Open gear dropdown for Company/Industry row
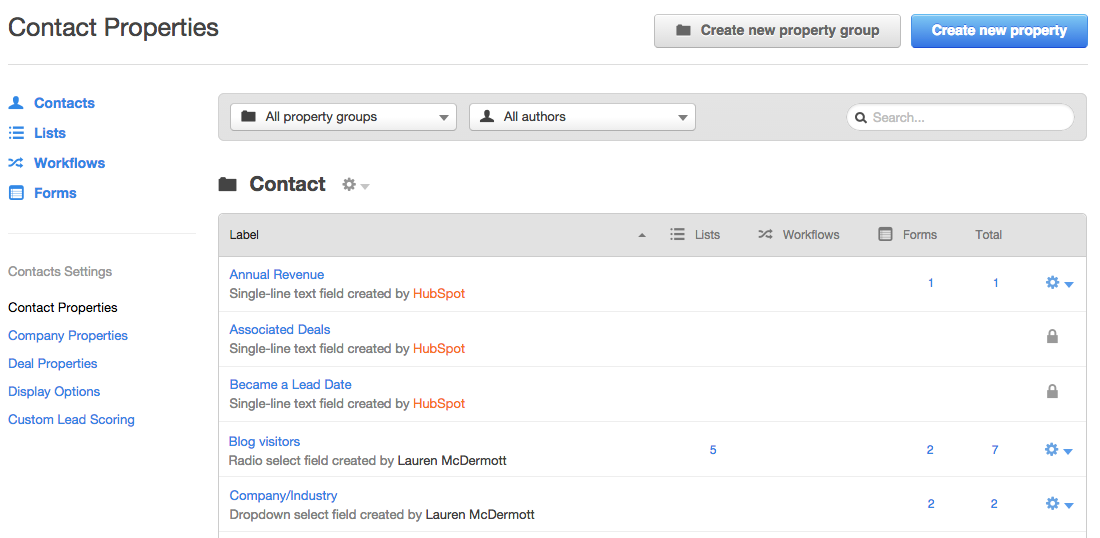1100x538 pixels. 1059,504
